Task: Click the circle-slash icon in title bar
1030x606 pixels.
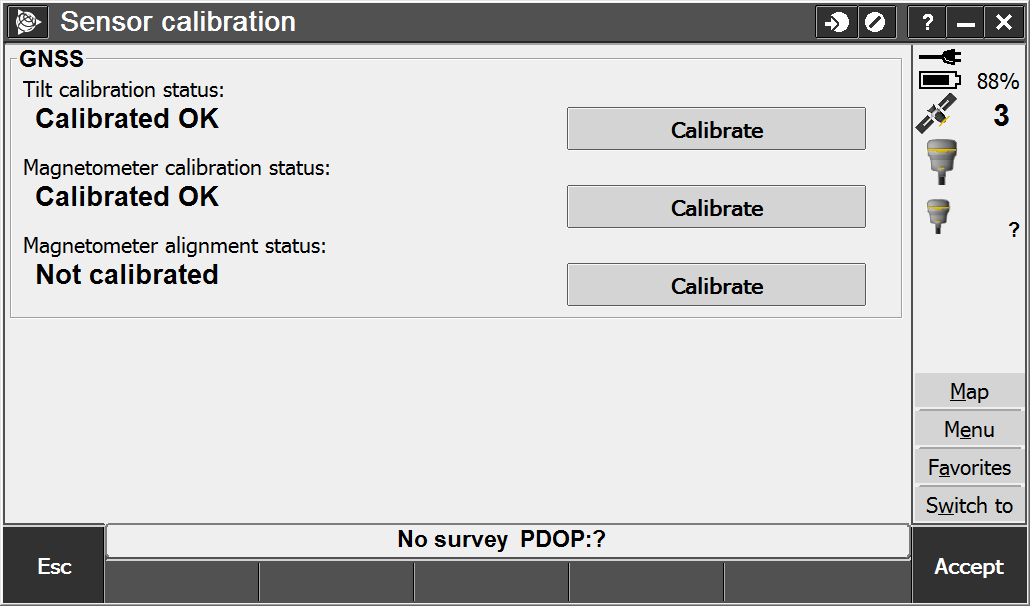Action: (x=876, y=23)
